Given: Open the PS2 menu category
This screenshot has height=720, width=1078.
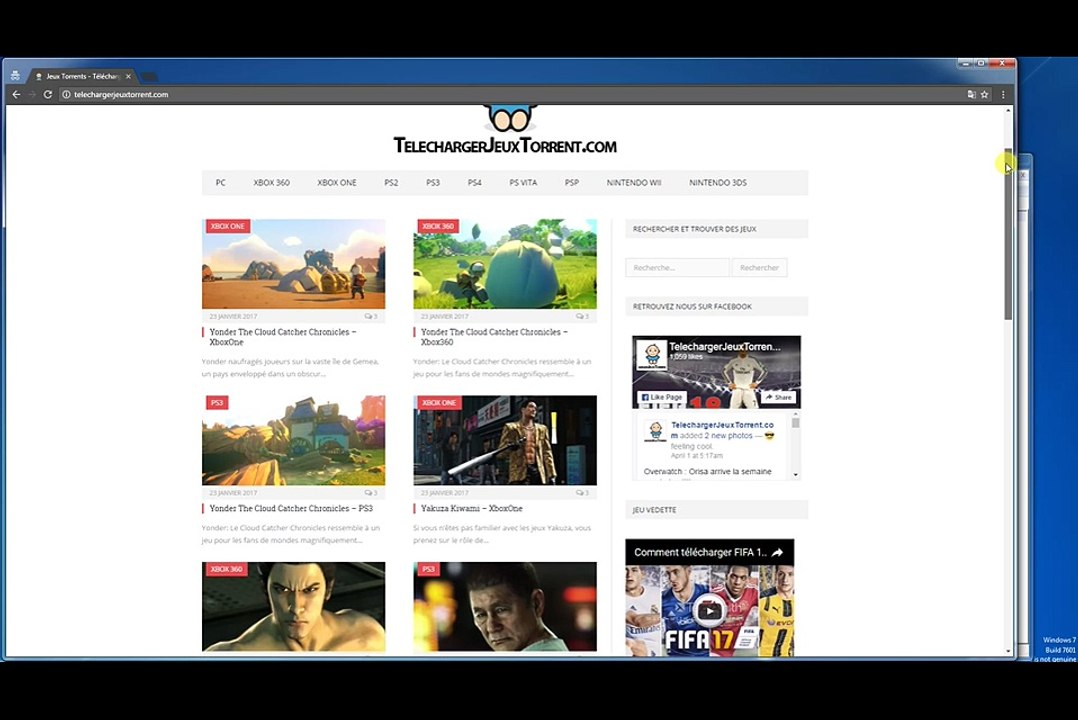Looking at the screenshot, I should point(391,183).
